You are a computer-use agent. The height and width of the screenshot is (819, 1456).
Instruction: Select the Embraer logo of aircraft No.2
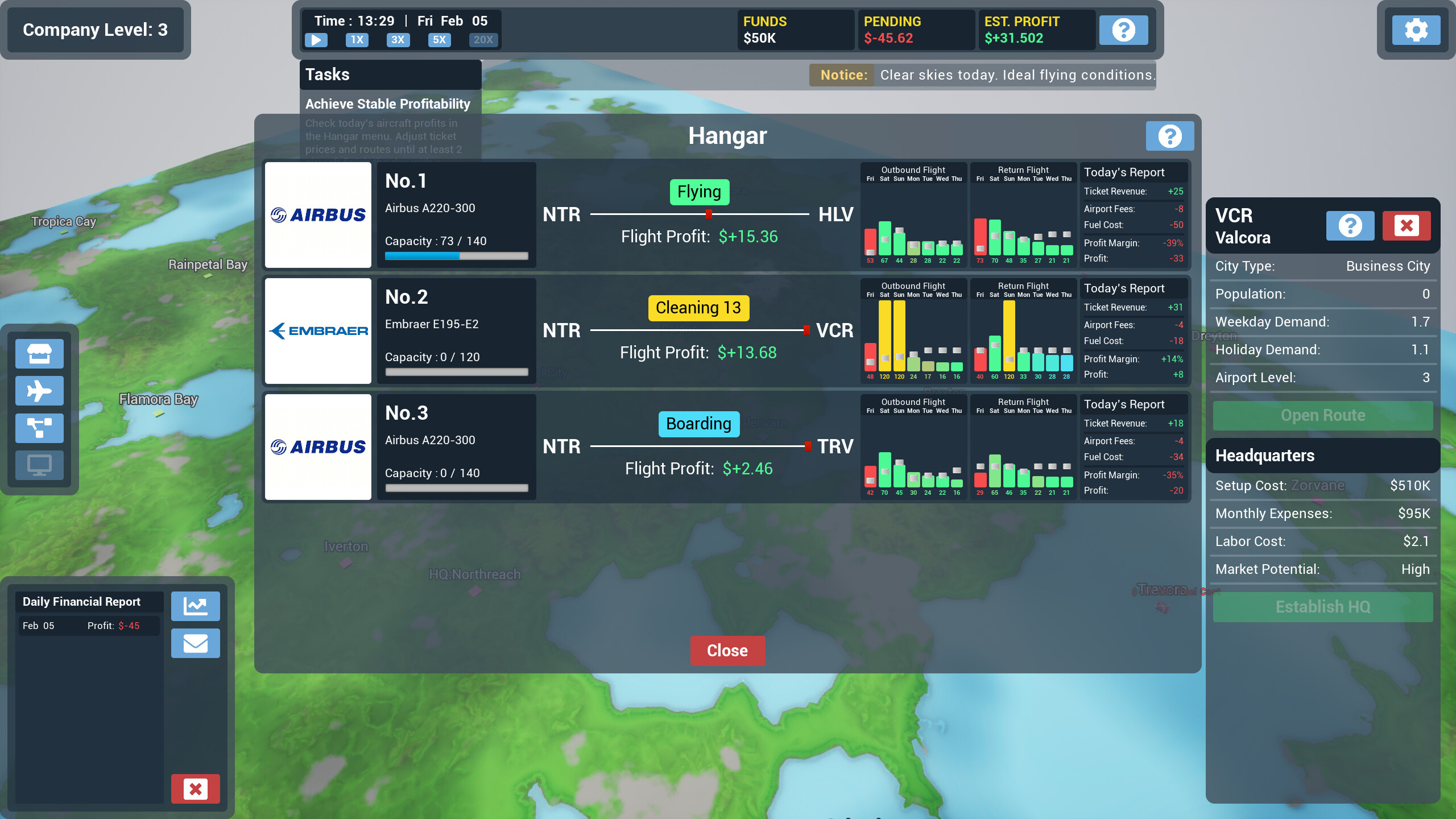pyautogui.click(x=318, y=331)
